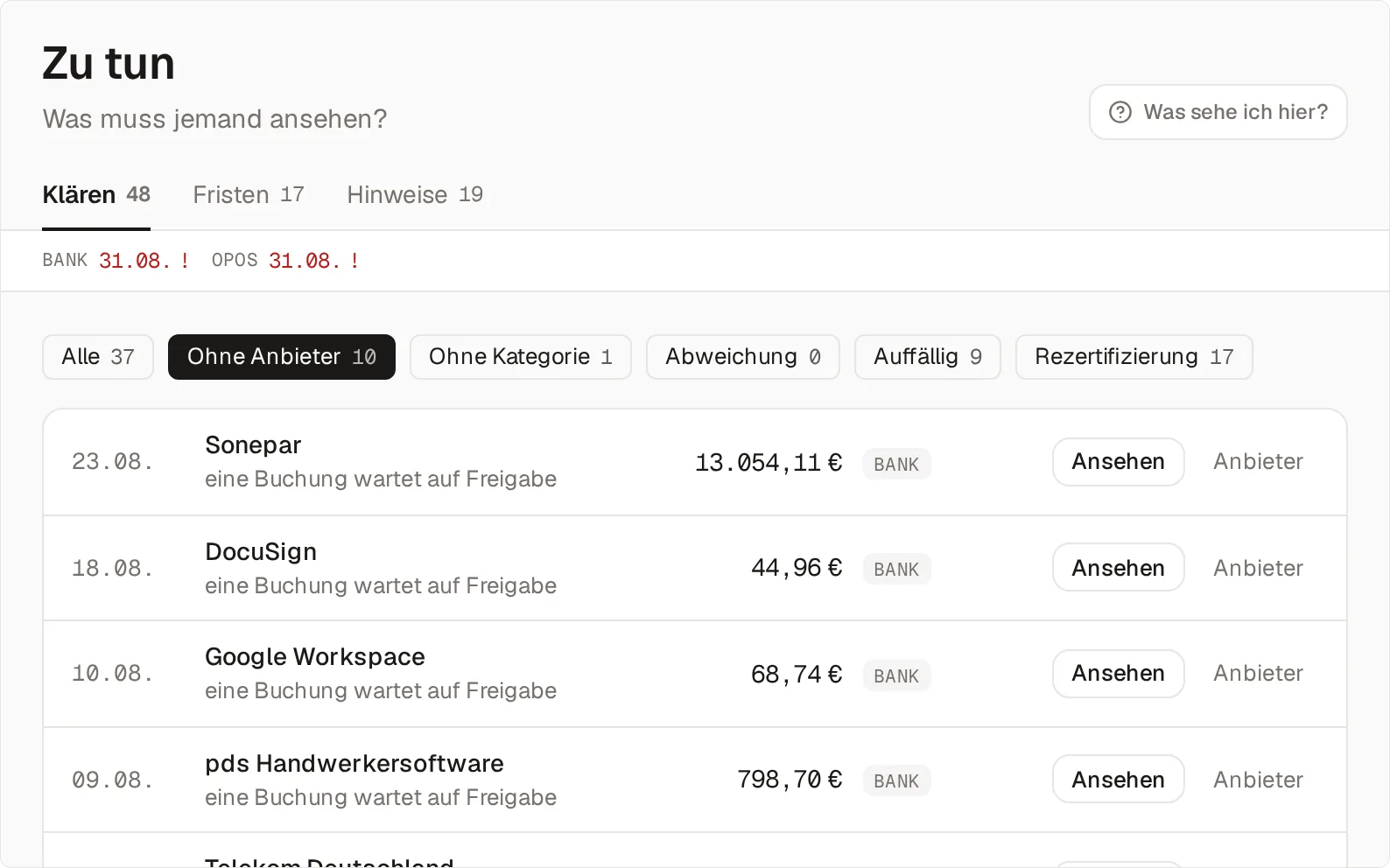Click the date 23.08.

click(x=113, y=462)
